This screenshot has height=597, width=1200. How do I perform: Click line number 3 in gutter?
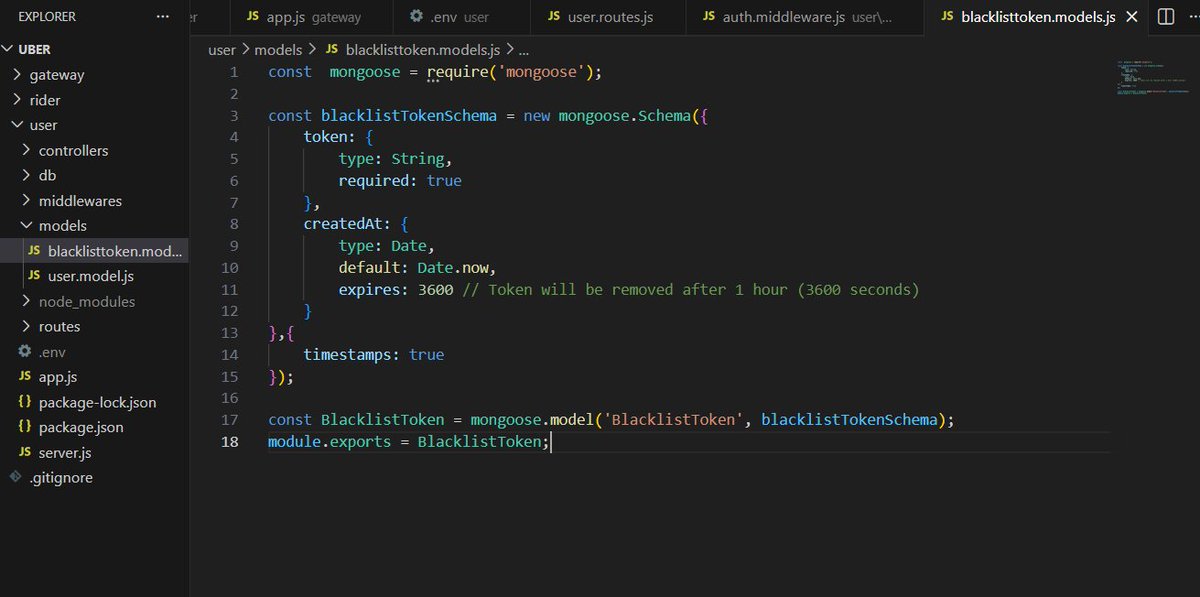(x=234, y=115)
